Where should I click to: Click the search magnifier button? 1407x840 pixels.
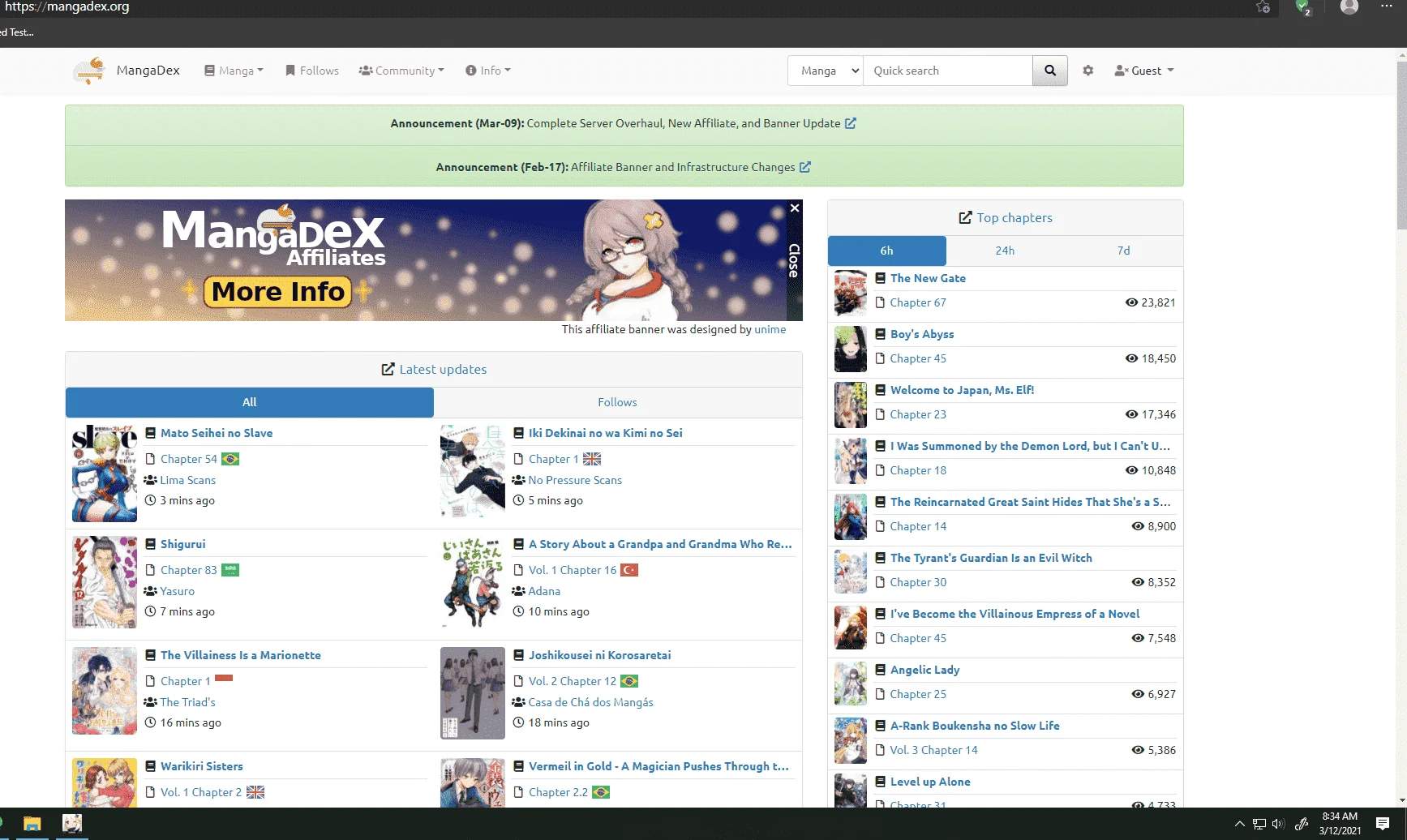[x=1050, y=71]
